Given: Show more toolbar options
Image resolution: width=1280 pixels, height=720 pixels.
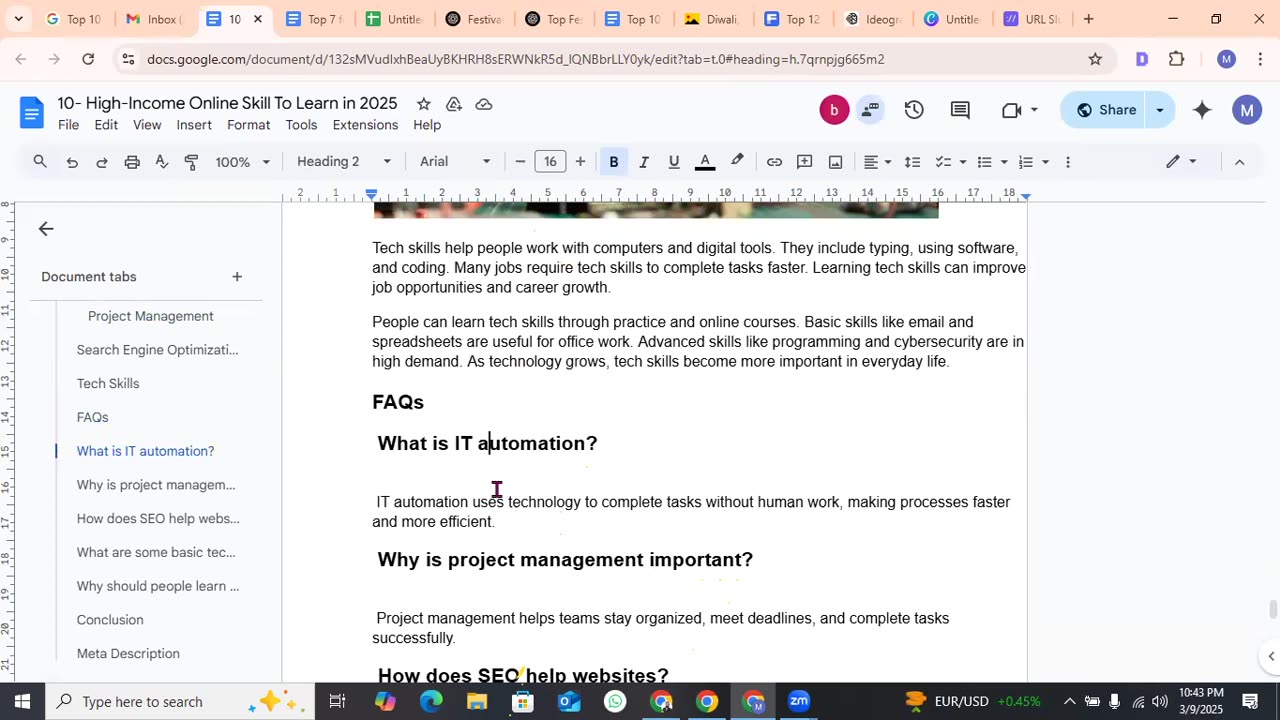Looking at the screenshot, I should point(1068,162).
